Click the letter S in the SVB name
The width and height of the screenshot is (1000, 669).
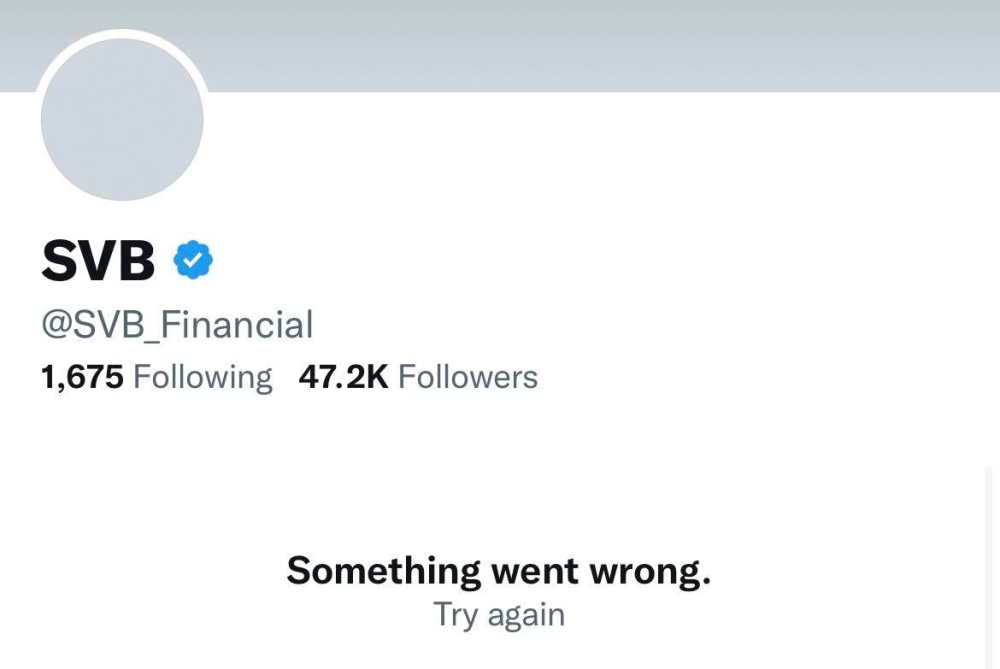pos(60,261)
